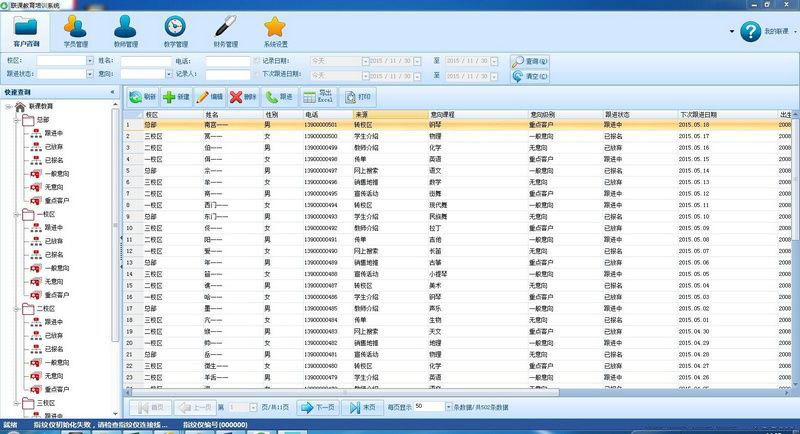Click the 查询 search button
Image resolution: width=800 pixels, height=434 pixels.
coord(530,61)
